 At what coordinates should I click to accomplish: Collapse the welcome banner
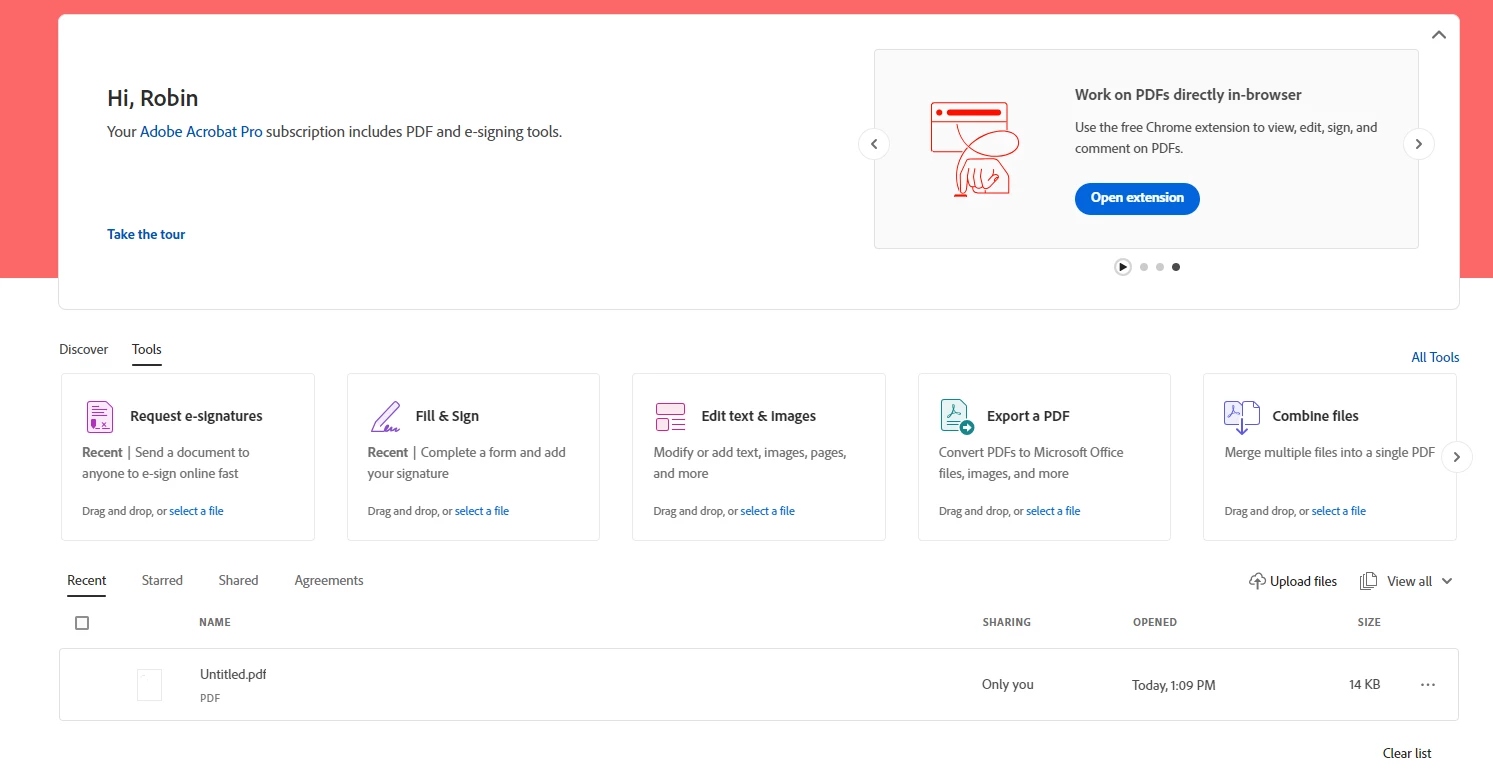coord(1439,35)
